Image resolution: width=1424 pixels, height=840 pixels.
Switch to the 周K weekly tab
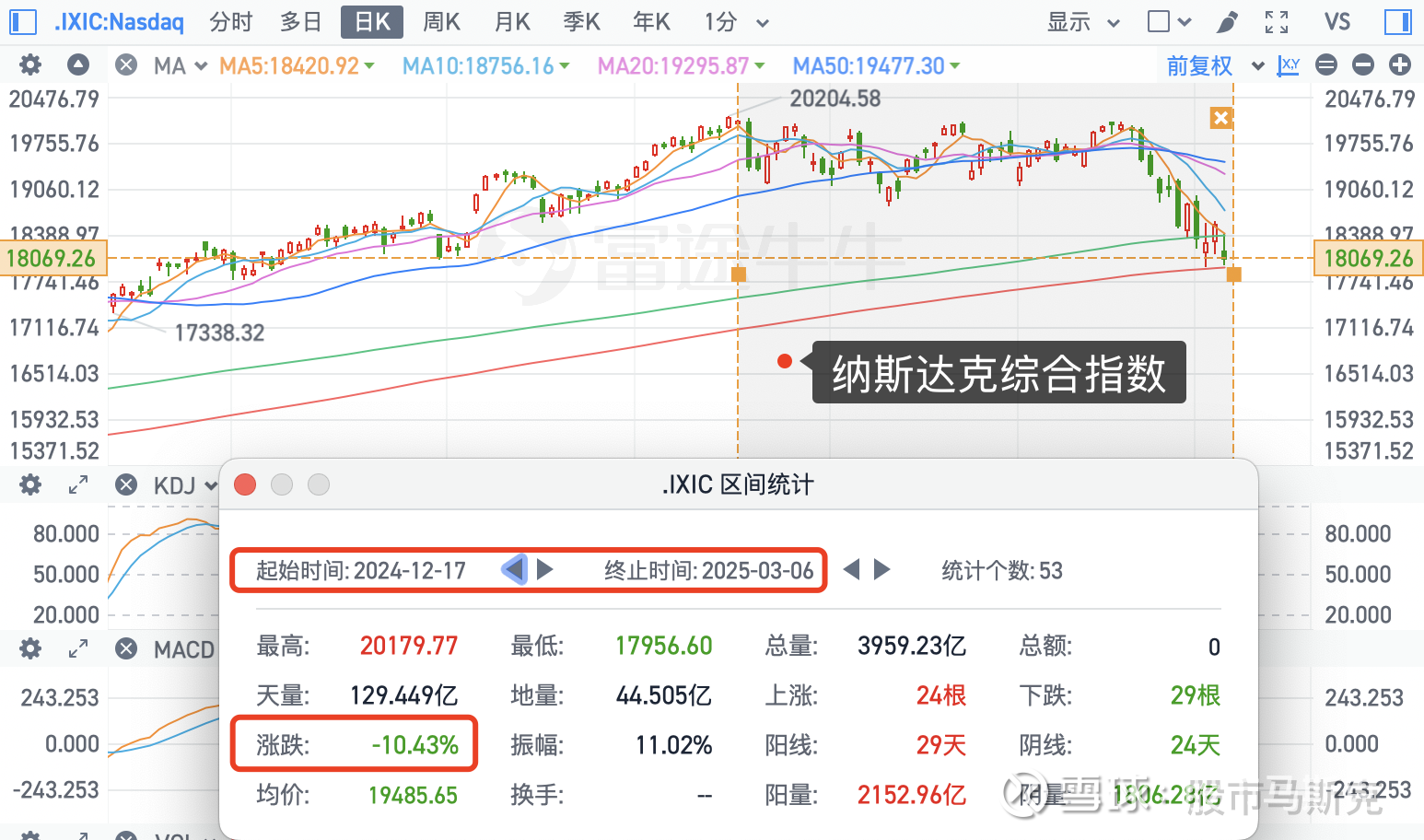tap(441, 21)
